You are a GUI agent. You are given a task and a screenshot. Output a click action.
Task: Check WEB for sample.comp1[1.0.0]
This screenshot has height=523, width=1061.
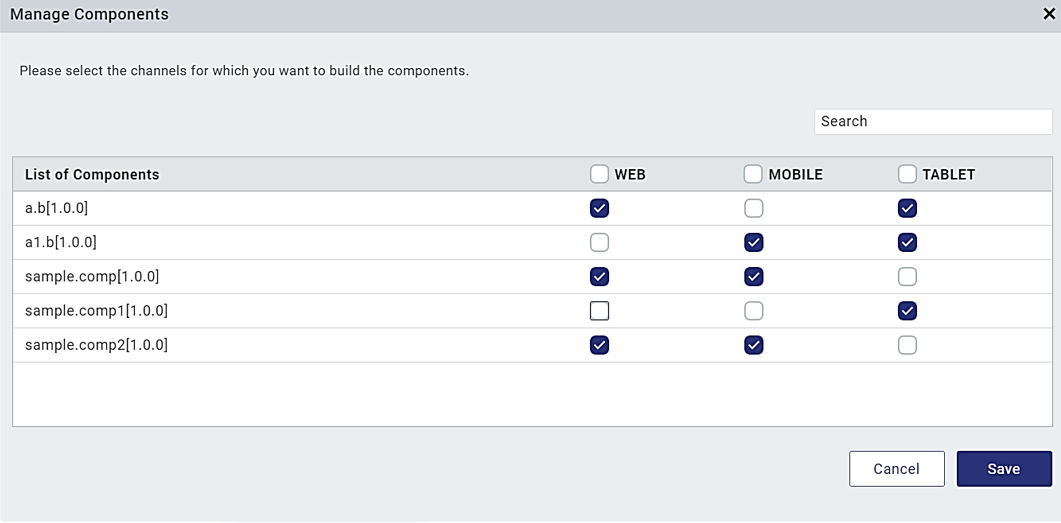tap(599, 311)
